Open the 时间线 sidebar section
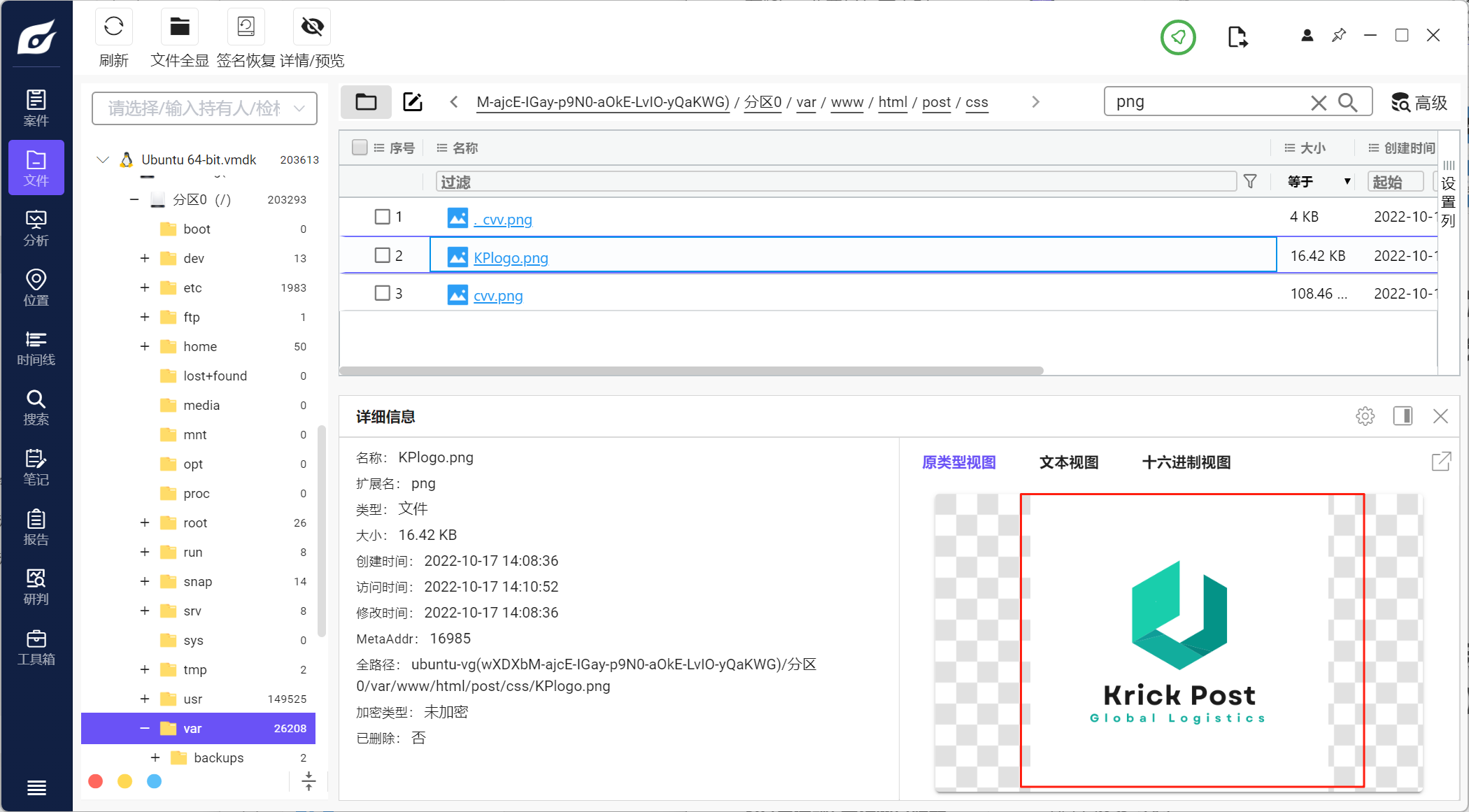The height and width of the screenshot is (812, 1469). (36, 348)
